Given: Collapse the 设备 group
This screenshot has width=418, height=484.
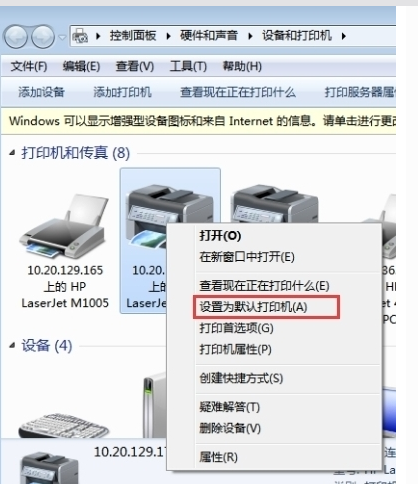Looking at the screenshot, I should click(x=12, y=345).
